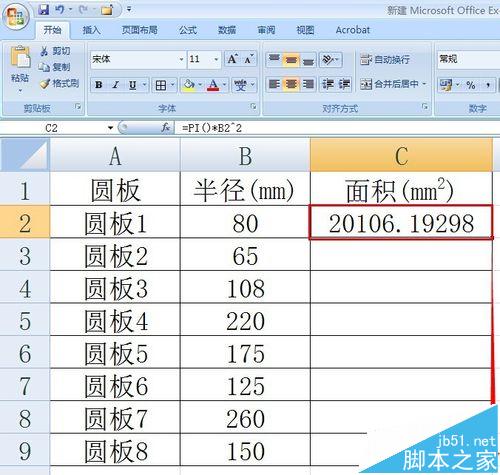Apply red font color
The width and height of the screenshot is (500, 475).
coord(213,85)
